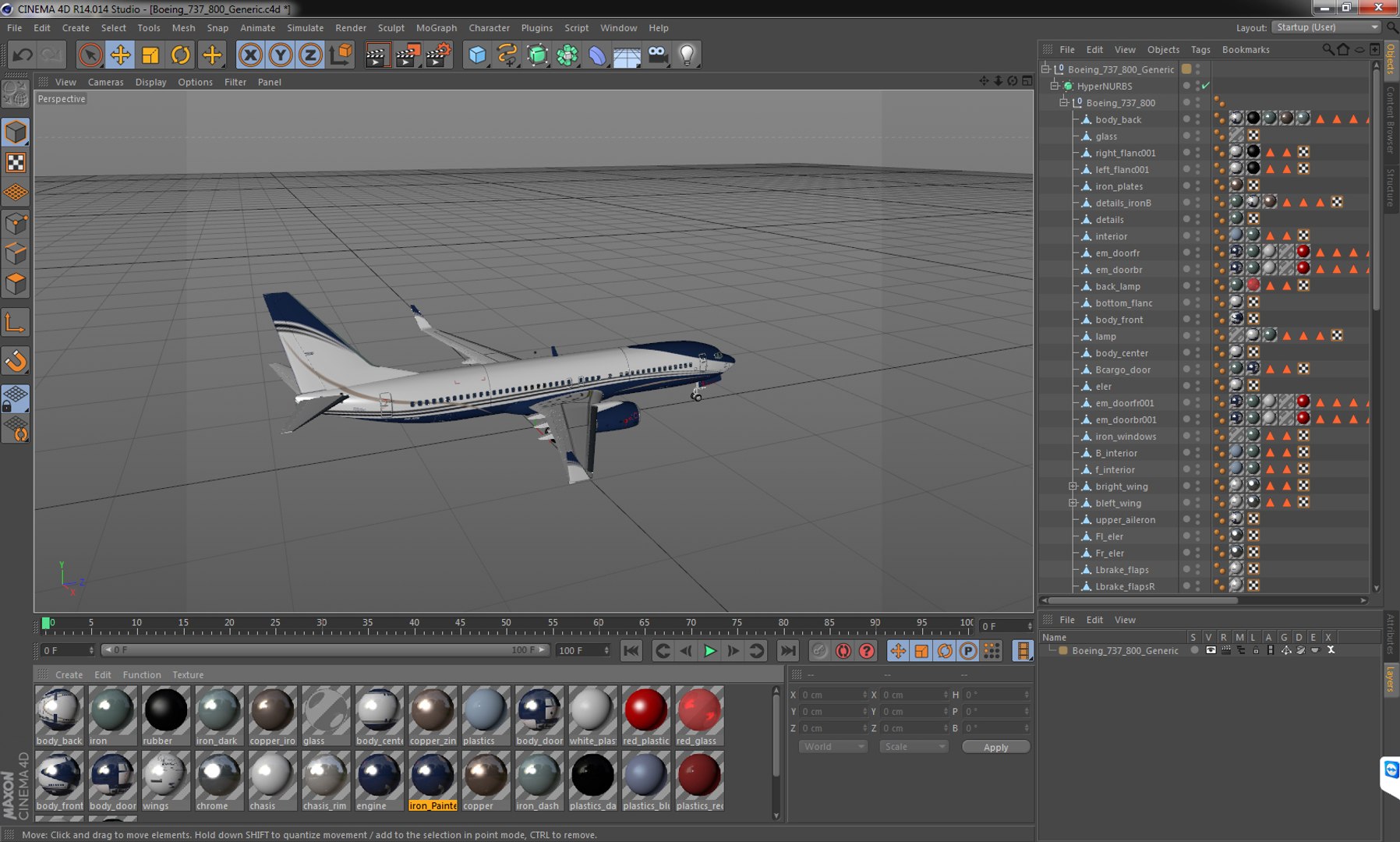Select the Polygons mode in left toolbar
This screenshot has height=842, width=1400.
(x=16, y=284)
